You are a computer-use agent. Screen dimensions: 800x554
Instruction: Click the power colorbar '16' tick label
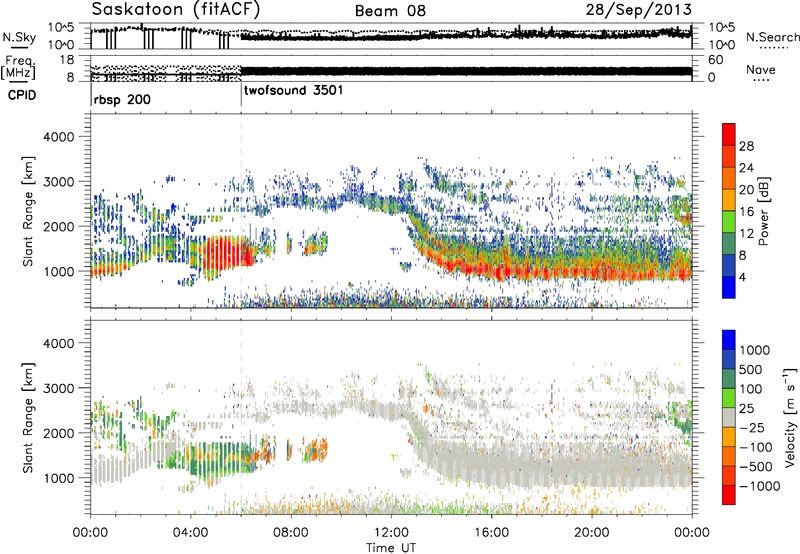746,211
